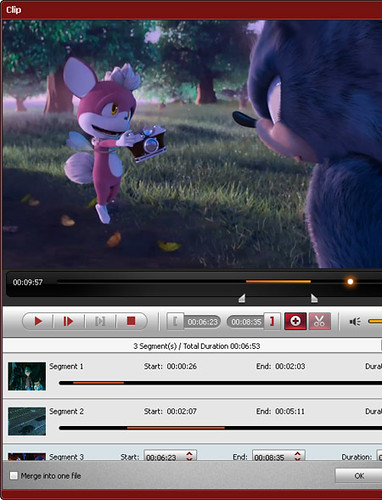Image resolution: width=382 pixels, height=500 pixels.
Task: Click the next frame button
Action: (68, 321)
